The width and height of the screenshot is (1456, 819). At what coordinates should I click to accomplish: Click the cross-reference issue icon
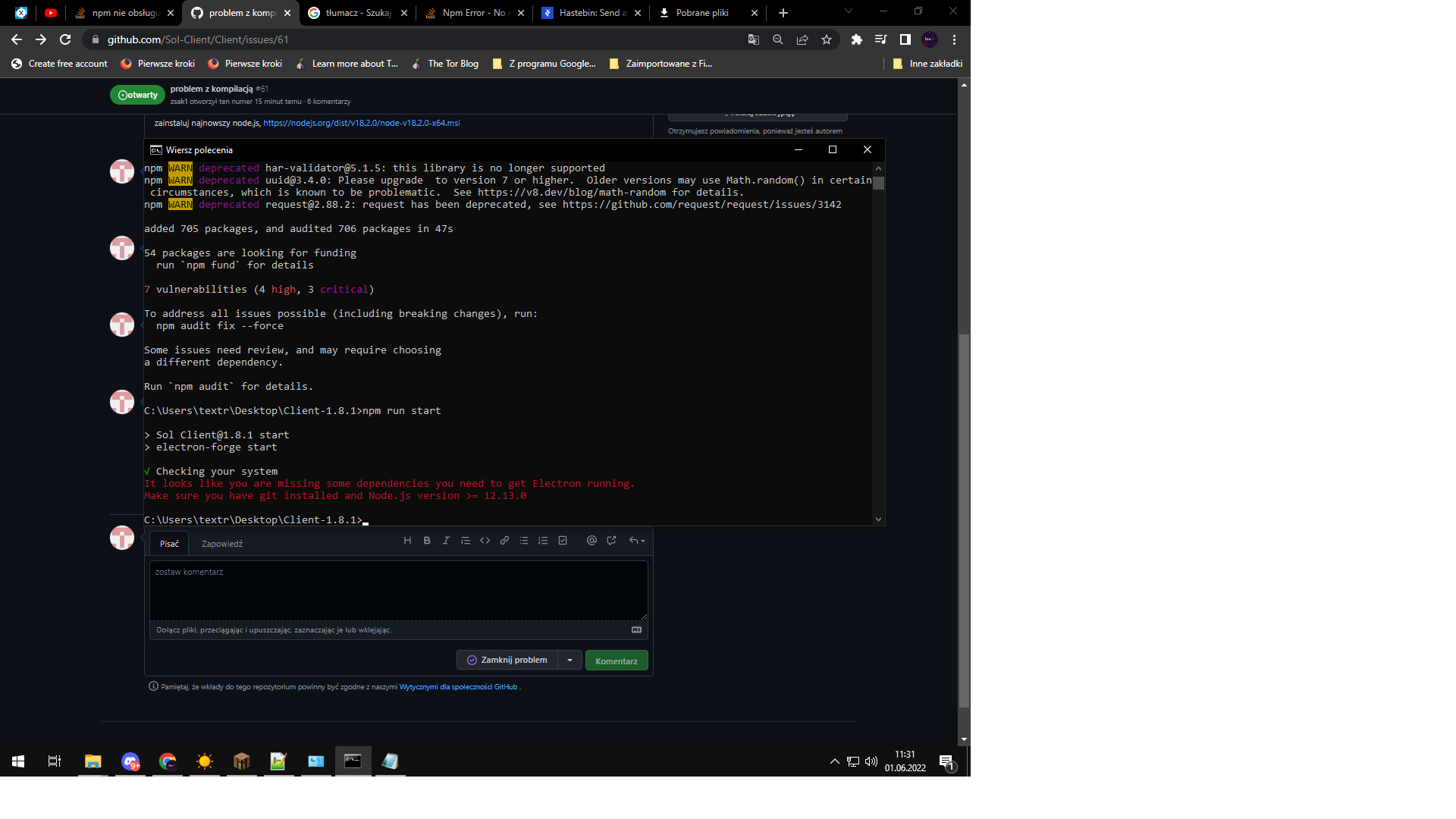(611, 541)
